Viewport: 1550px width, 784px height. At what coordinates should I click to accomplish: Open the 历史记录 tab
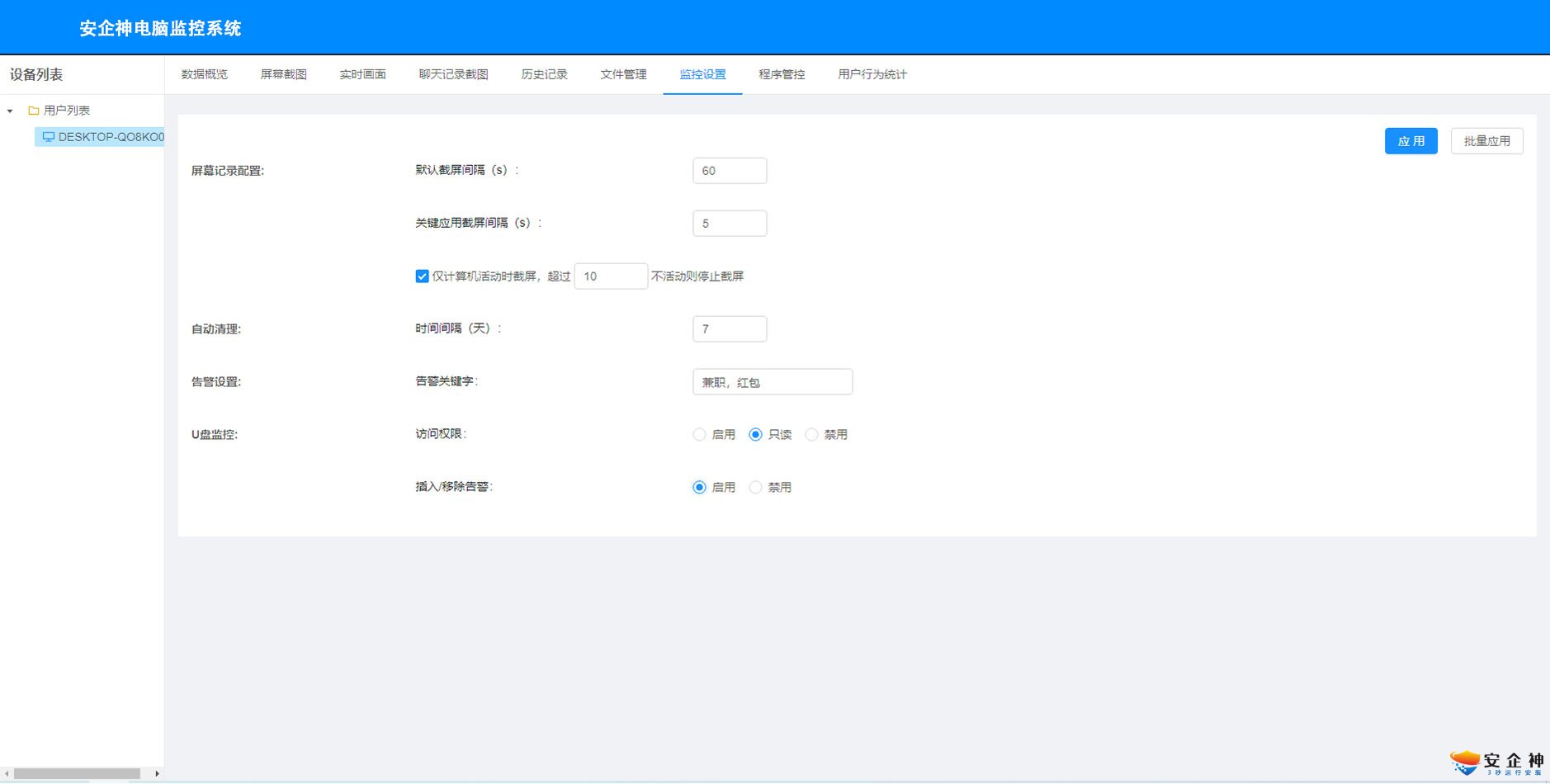point(545,74)
